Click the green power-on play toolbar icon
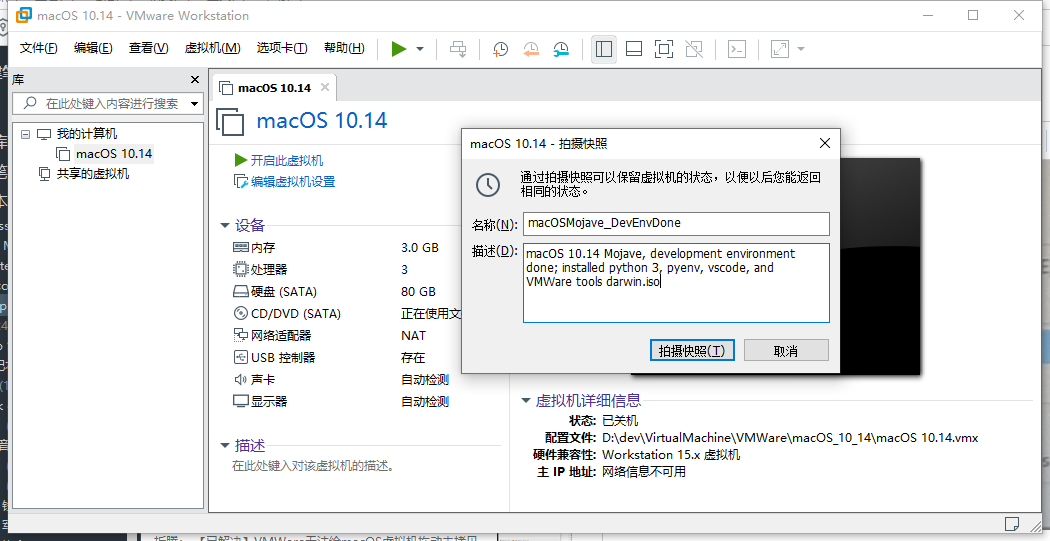Image resolution: width=1050 pixels, height=541 pixels. [399, 49]
